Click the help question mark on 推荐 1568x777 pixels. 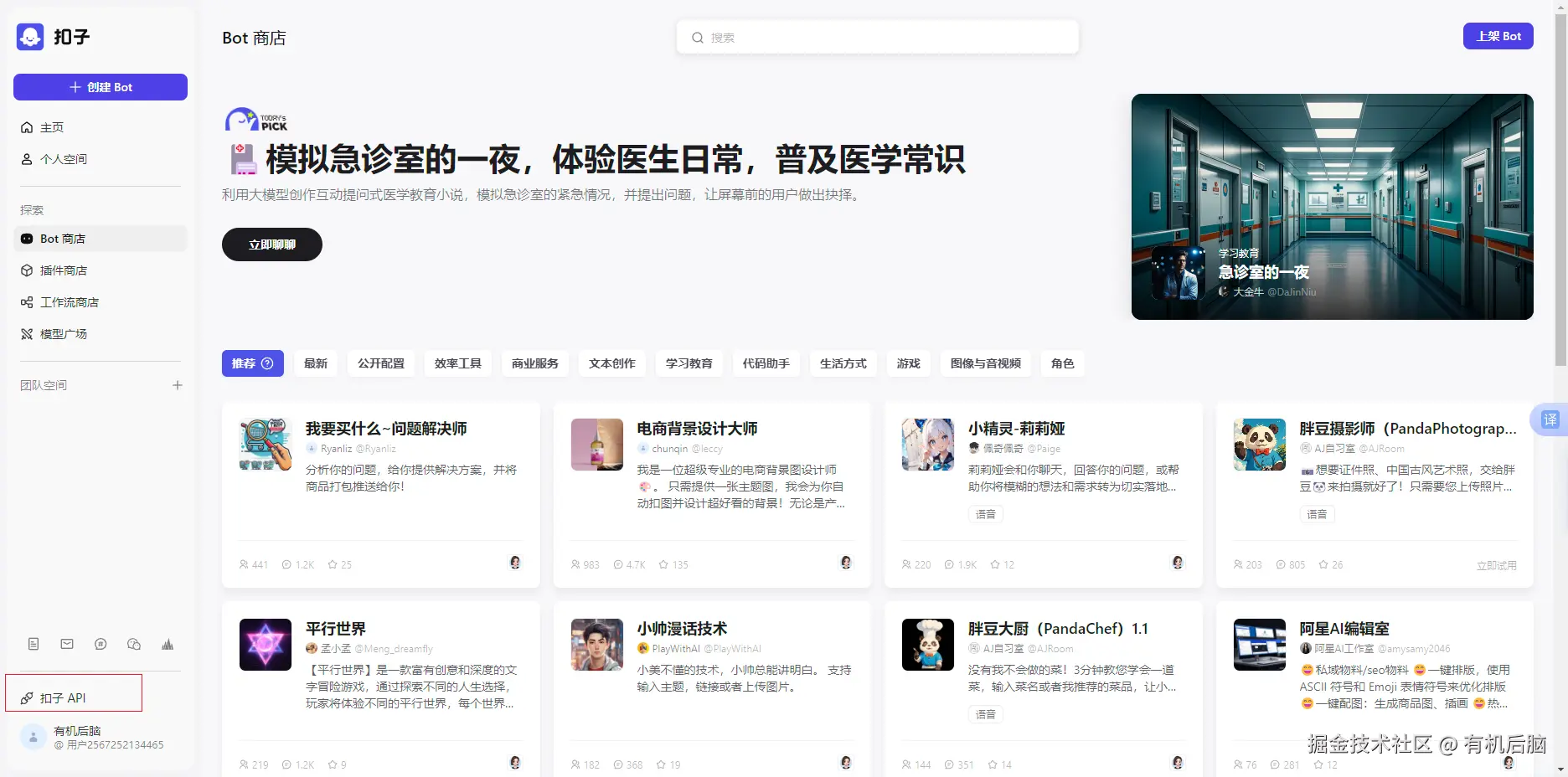point(268,363)
